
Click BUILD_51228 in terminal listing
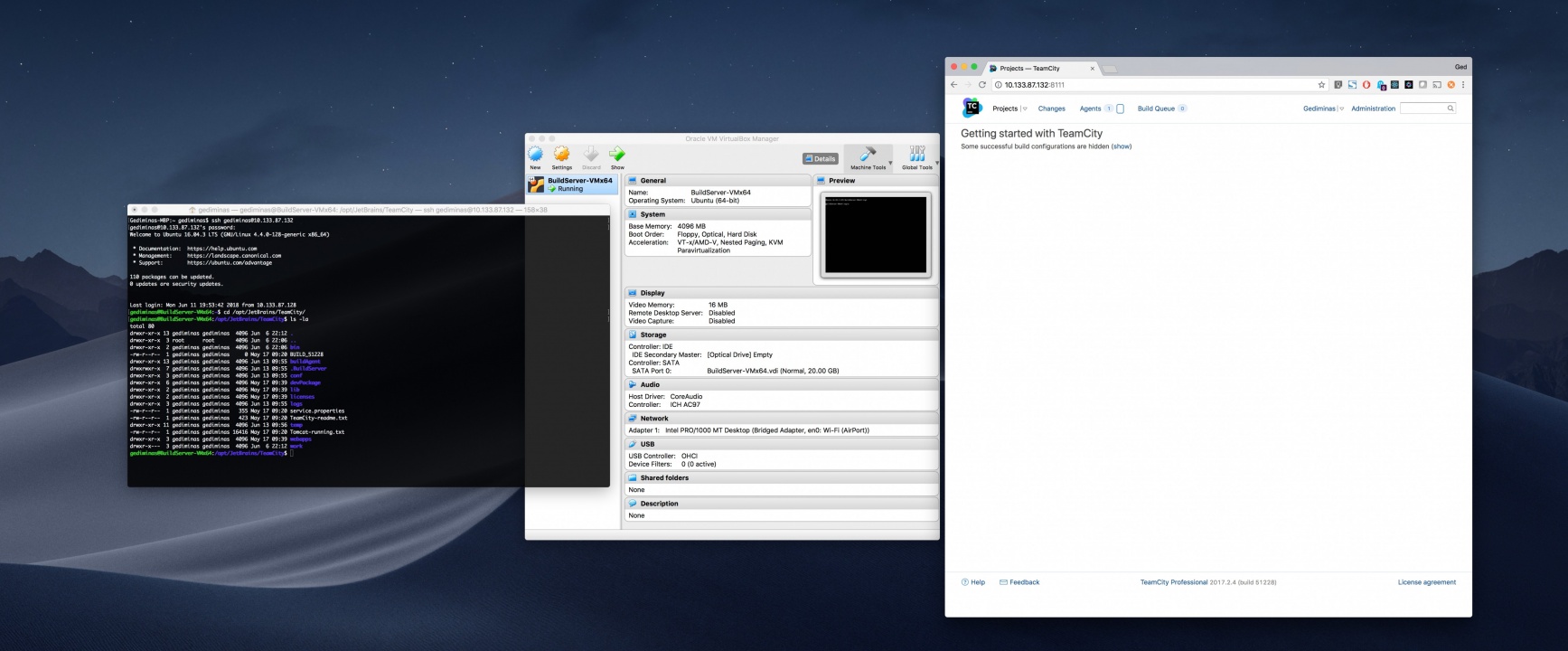click(x=306, y=354)
